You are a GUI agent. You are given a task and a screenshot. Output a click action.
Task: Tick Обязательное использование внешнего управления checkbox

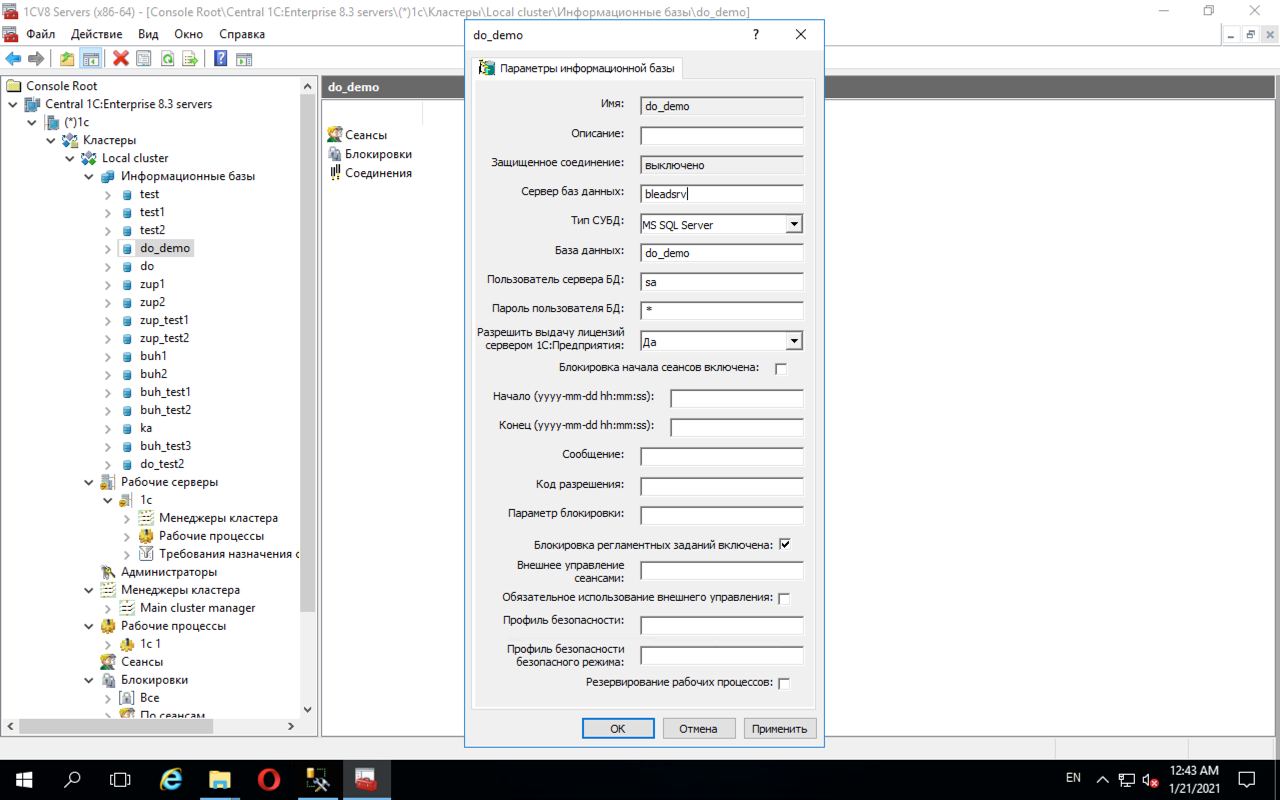click(x=784, y=598)
